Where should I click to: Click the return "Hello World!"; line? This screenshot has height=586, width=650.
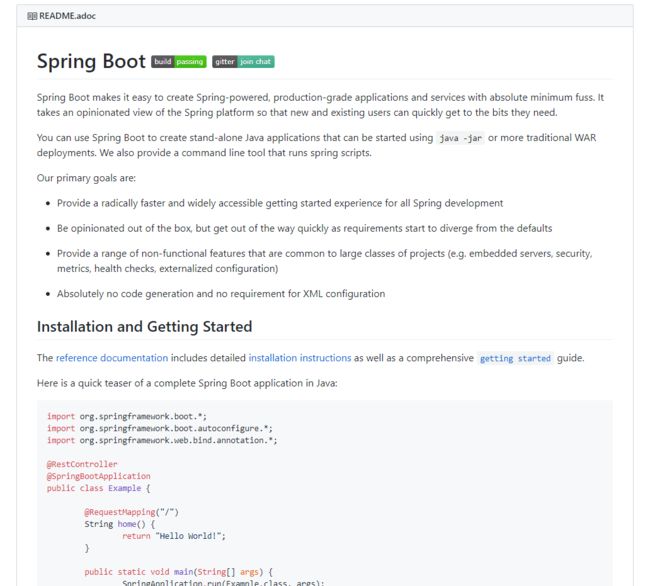coord(174,537)
